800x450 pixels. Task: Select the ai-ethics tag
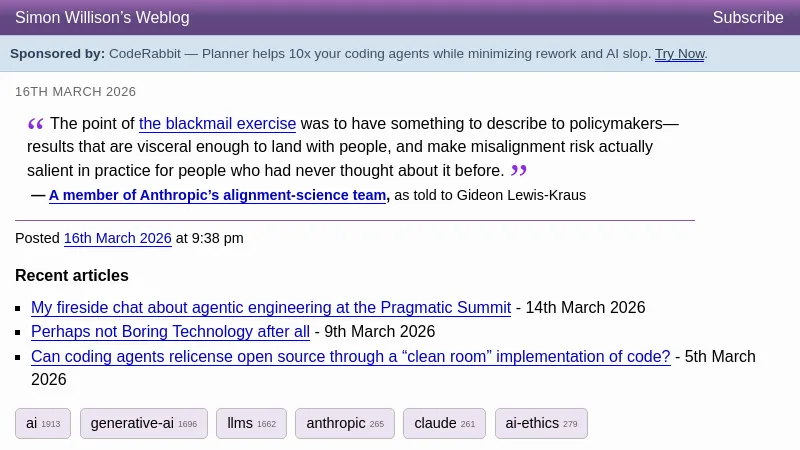(541, 423)
